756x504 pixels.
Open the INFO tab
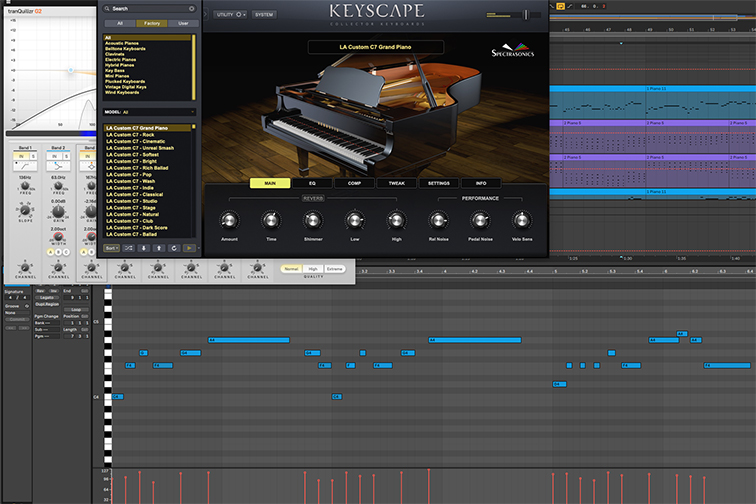481,183
